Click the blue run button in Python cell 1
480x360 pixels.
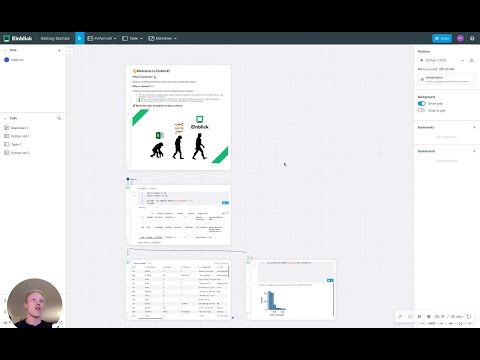click(225, 203)
